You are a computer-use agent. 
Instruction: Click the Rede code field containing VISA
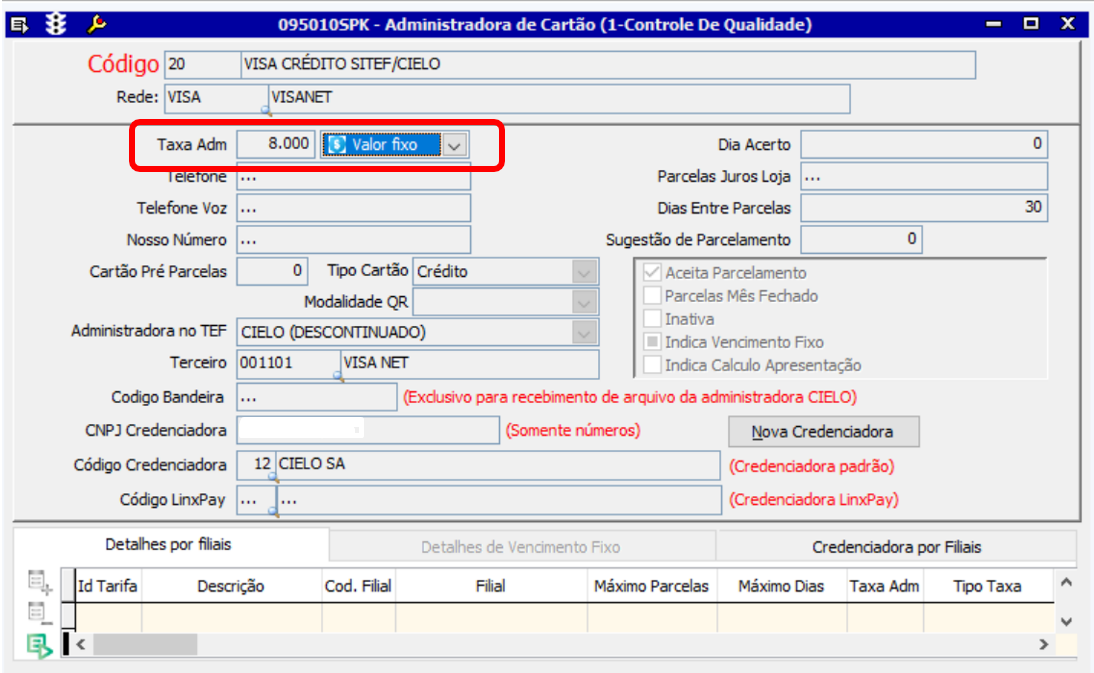click(216, 98)
